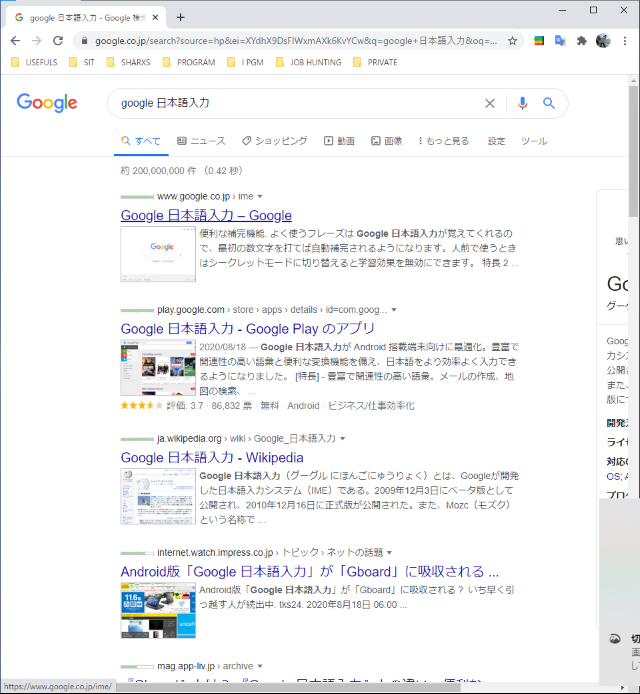Open the USEFULS bookmark folder
Image resolution: width=640 pixels, height=694 pixels.
coord(34,62)
